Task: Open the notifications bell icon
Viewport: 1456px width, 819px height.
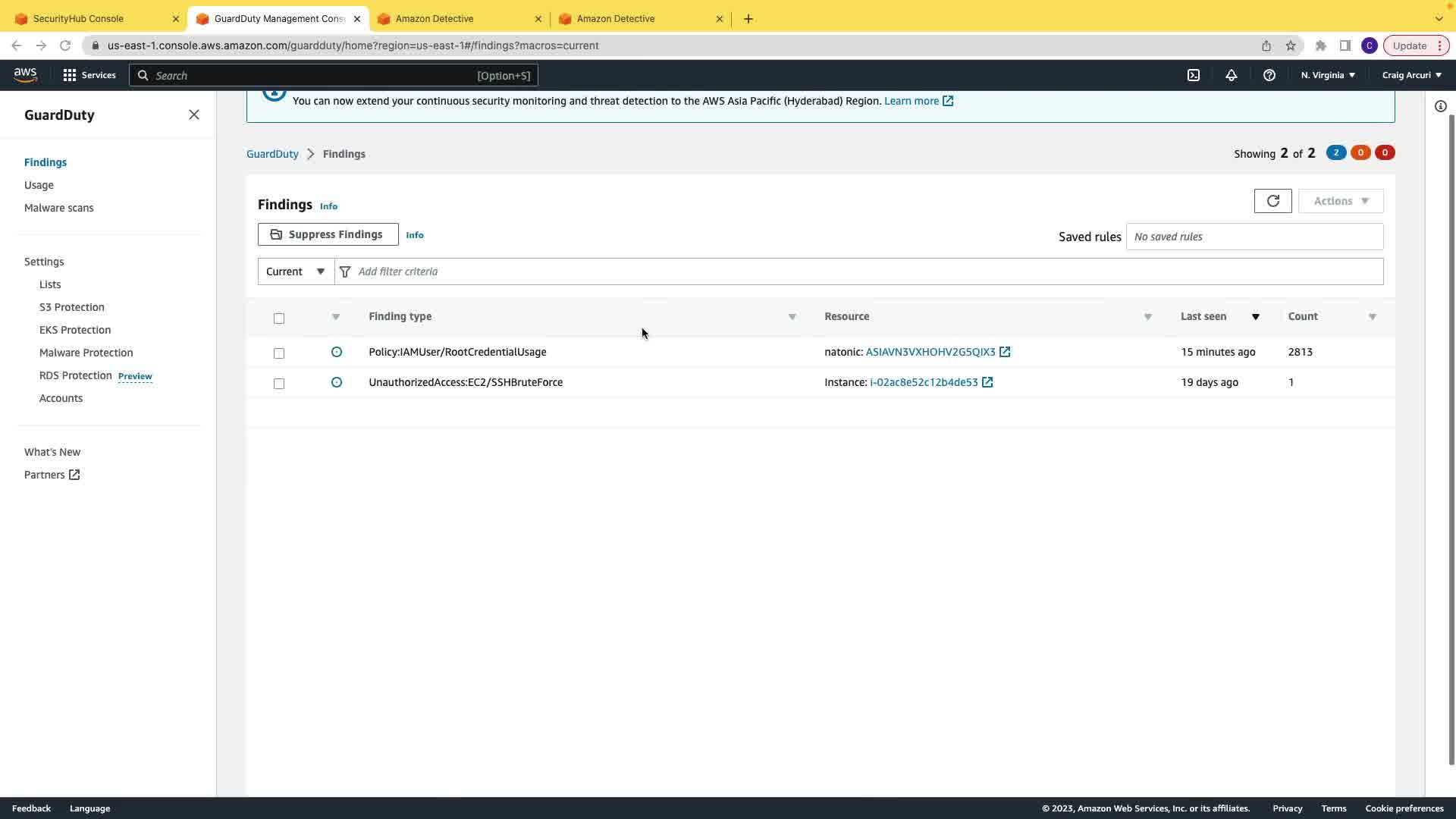Action: [1232, 75]
